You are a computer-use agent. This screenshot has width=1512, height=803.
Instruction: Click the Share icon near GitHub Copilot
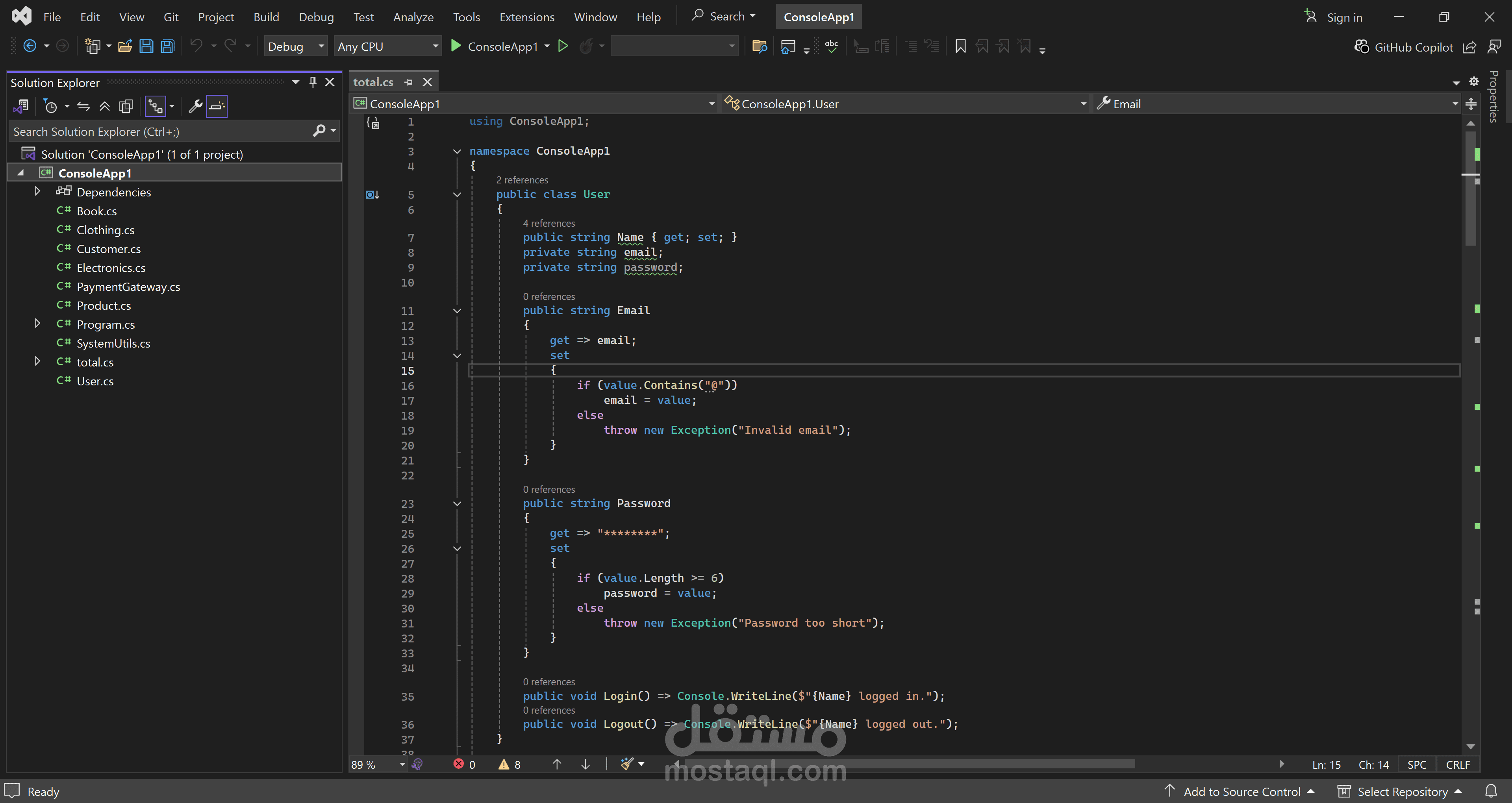pos(1469,47)
